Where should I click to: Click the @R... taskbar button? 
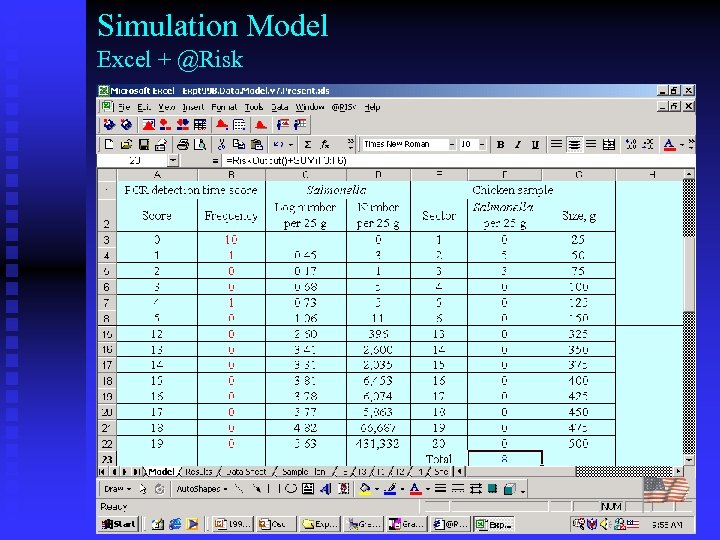coord(451,524)
